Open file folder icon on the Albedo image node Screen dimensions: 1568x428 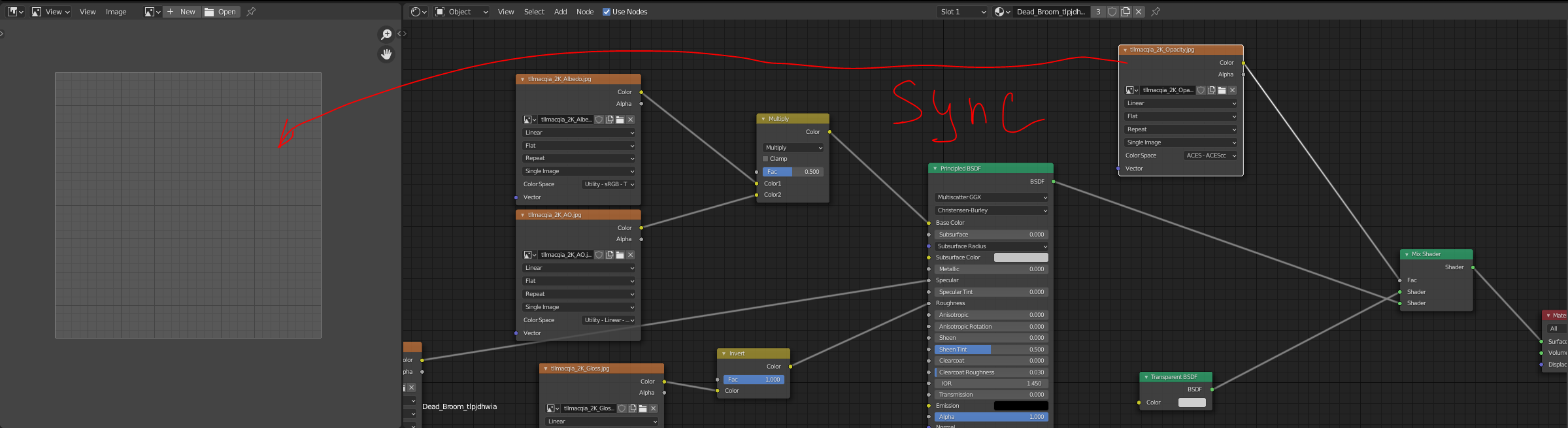point(620,120)
